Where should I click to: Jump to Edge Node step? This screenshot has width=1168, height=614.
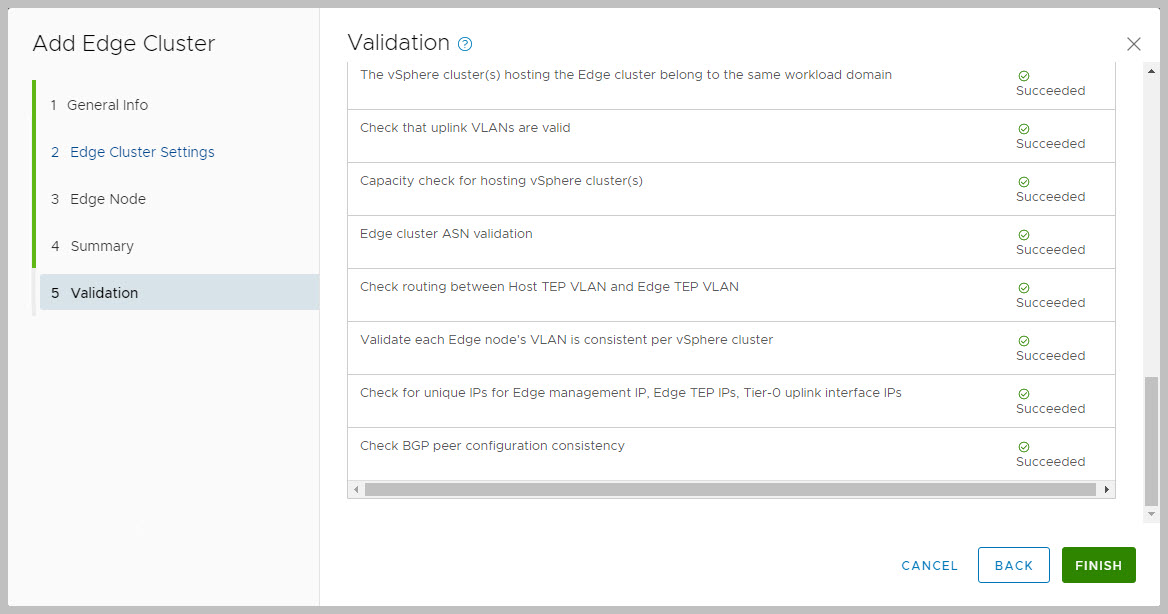pos(108,199)
